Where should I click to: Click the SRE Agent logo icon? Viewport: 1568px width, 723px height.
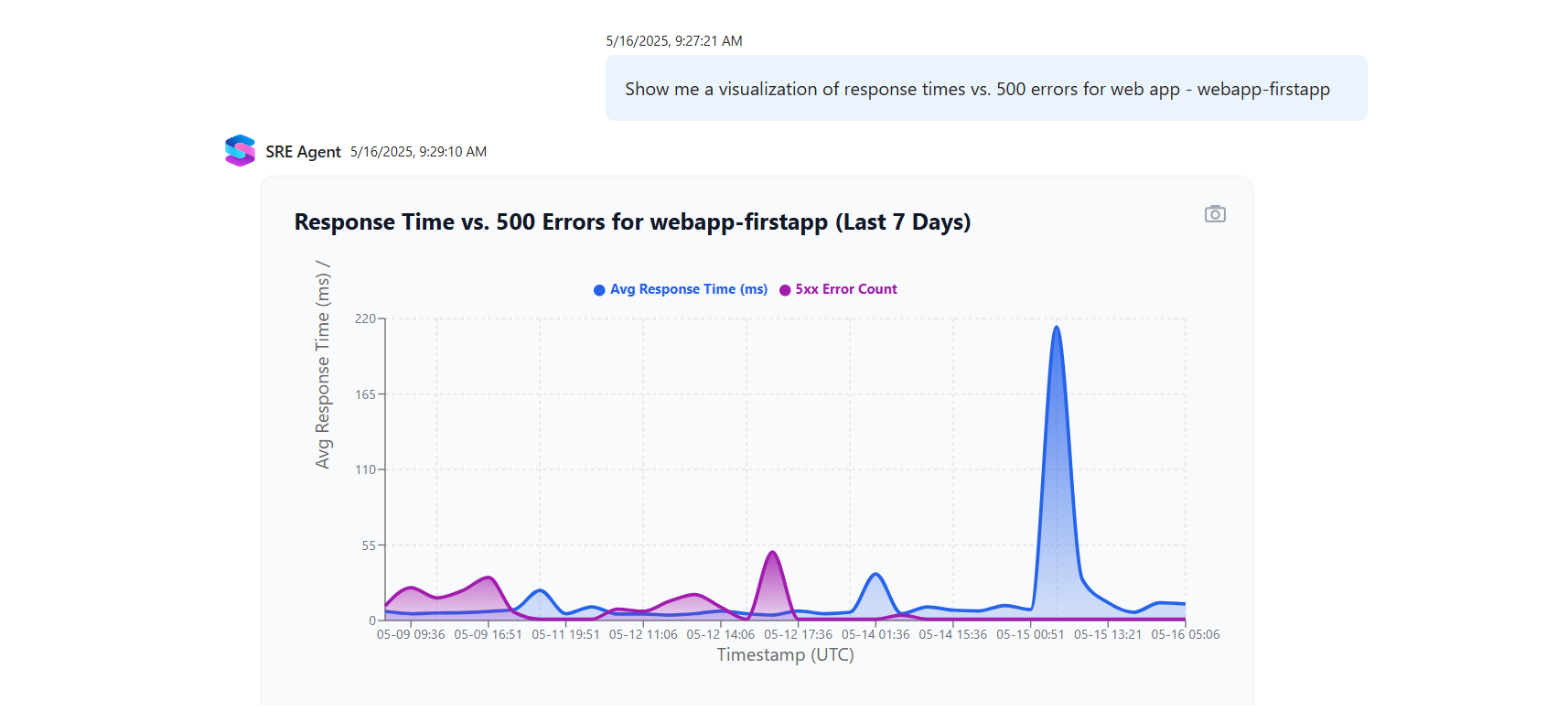240,151
